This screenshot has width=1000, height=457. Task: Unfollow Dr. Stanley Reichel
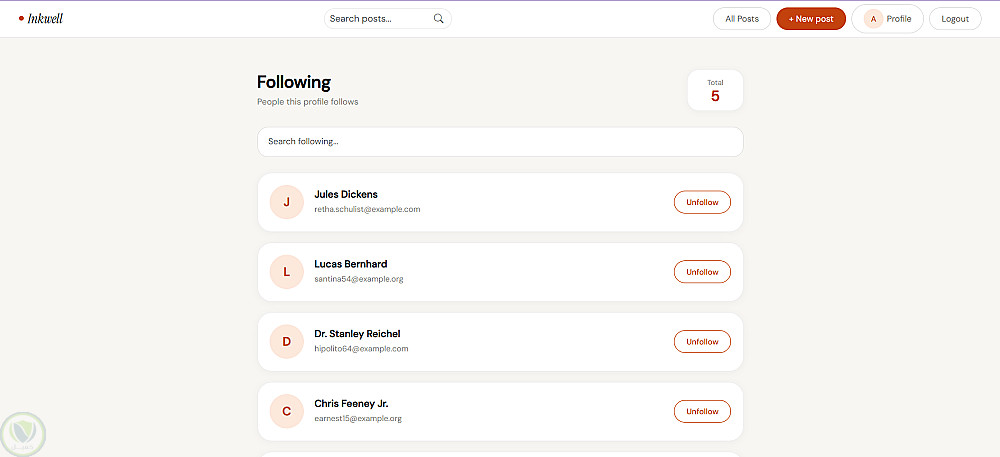[702, 342]
